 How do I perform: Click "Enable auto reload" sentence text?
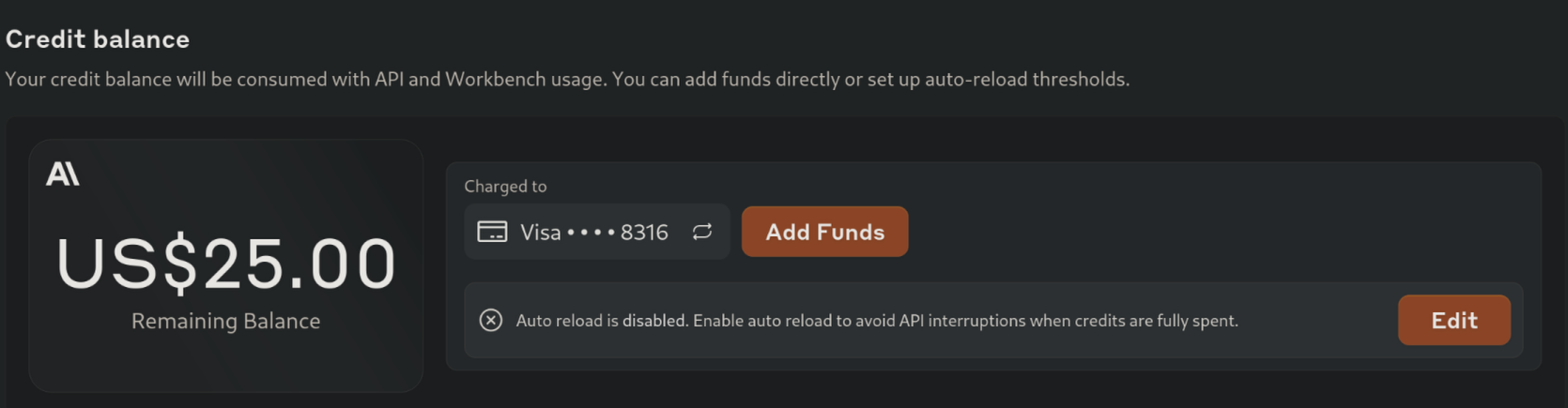[965, 321]
